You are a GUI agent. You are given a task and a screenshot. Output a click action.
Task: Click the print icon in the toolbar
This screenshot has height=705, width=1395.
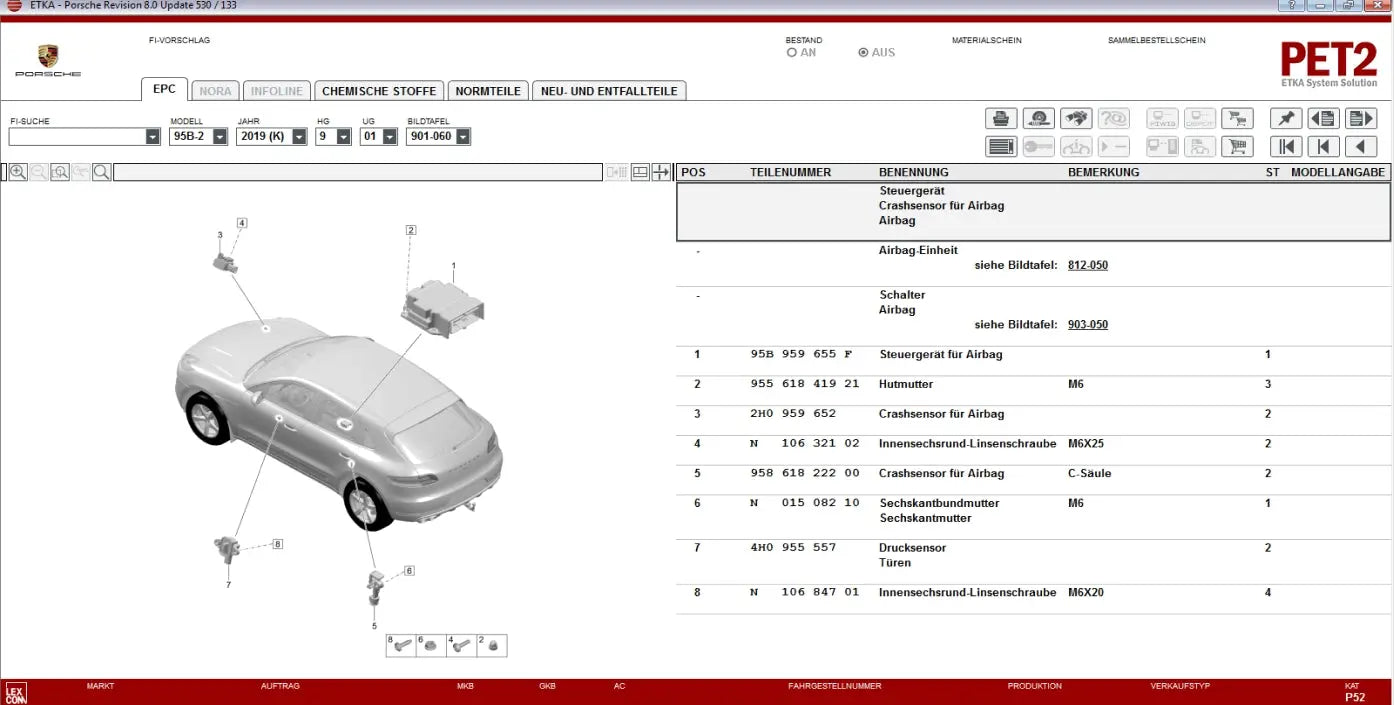click(999, 118)
